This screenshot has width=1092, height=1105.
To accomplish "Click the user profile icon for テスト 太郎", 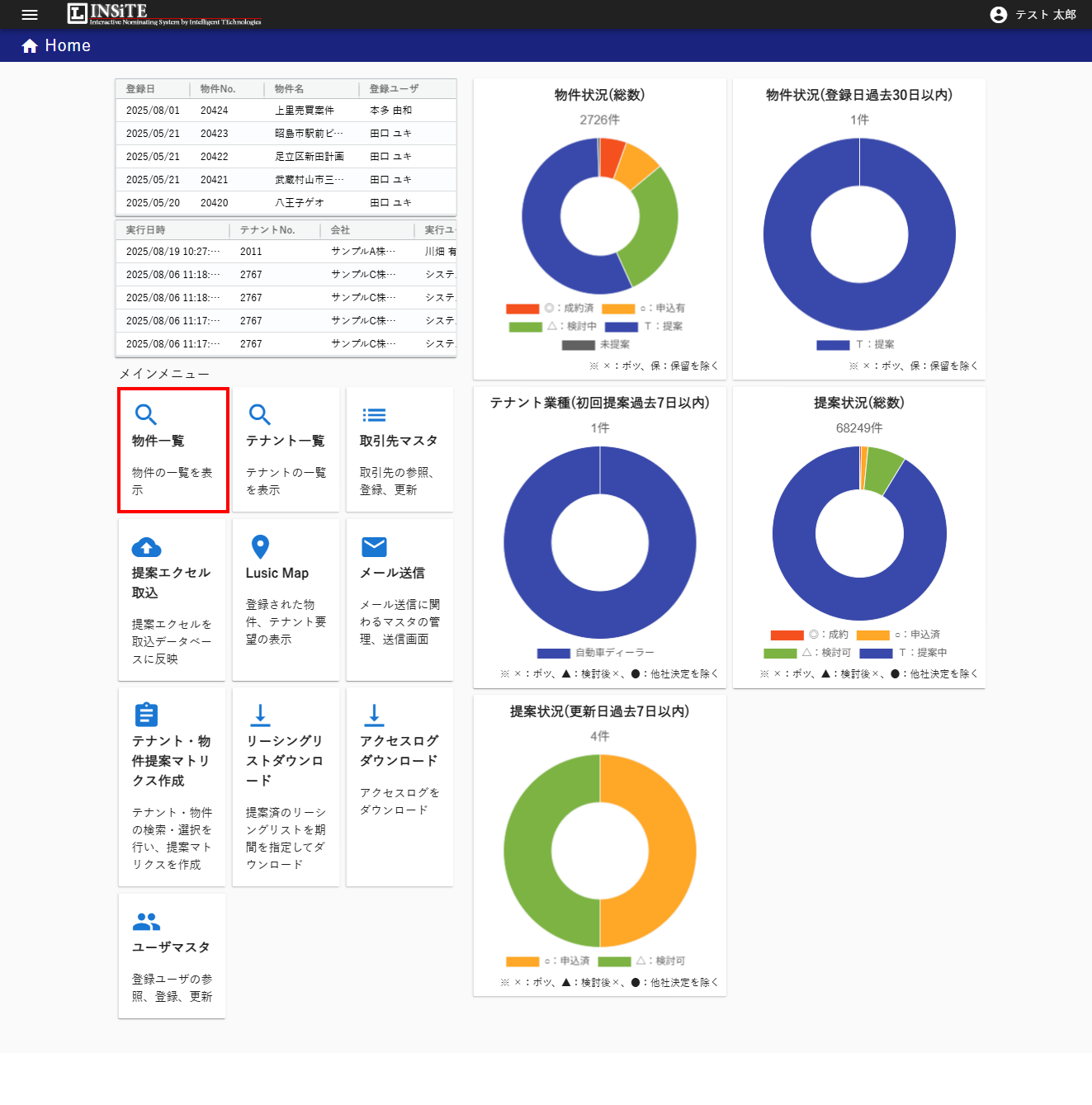I will [x=998, y=14].
